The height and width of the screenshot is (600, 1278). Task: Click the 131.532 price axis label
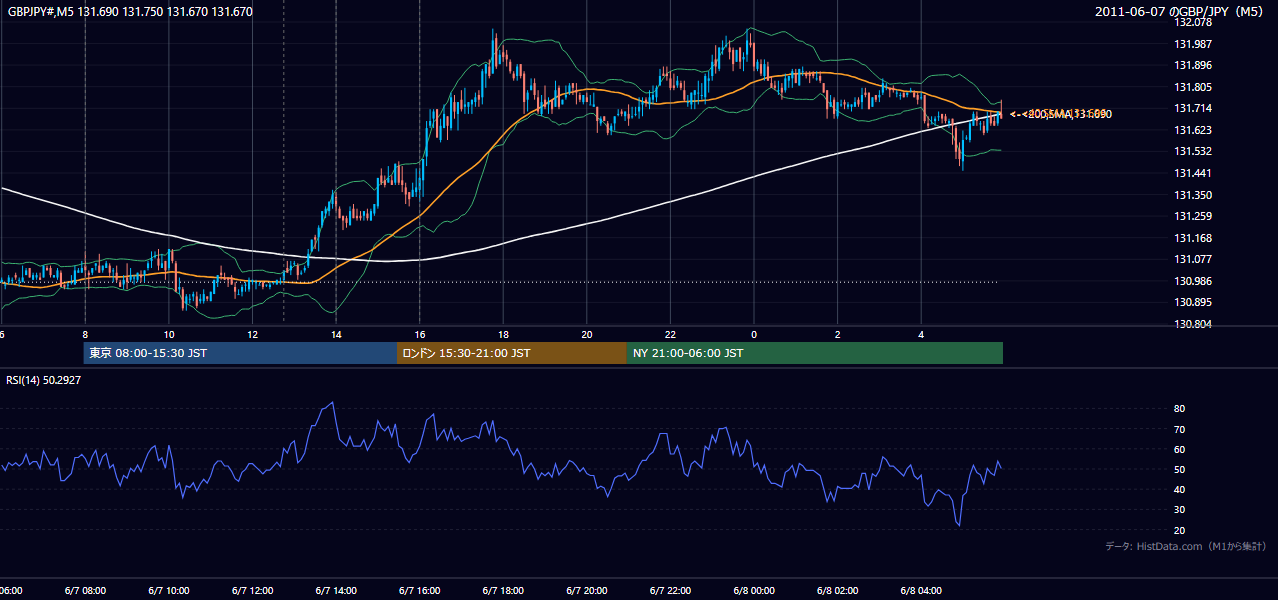[1194, 152]
